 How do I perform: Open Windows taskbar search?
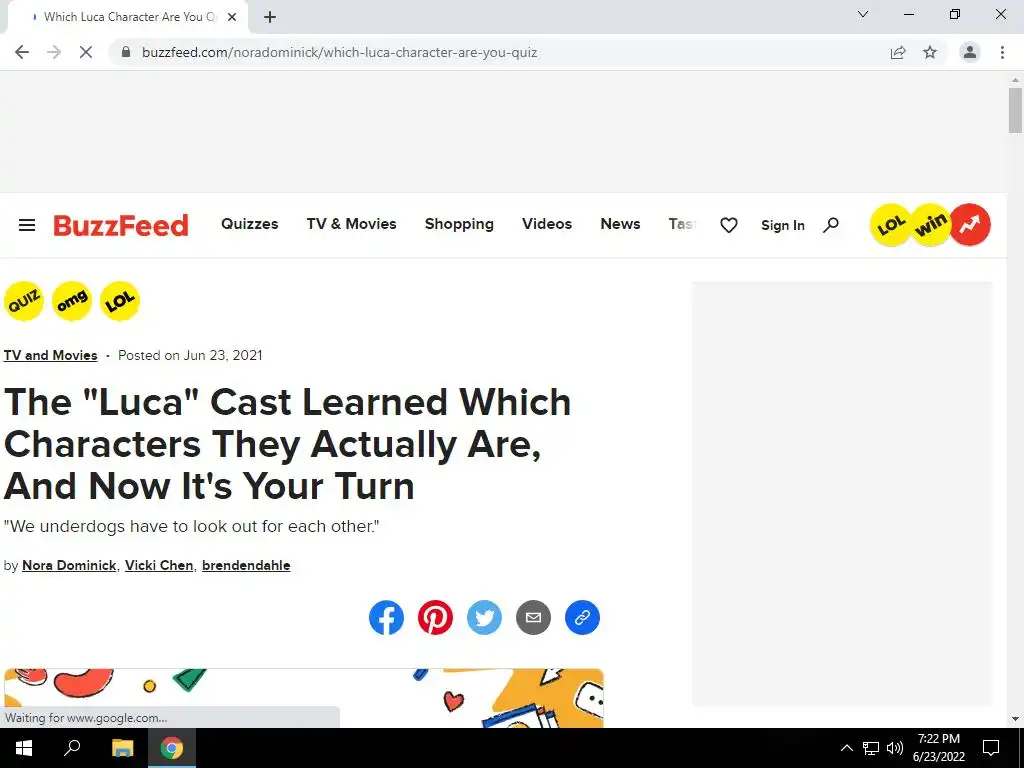(x=72, y=748)
